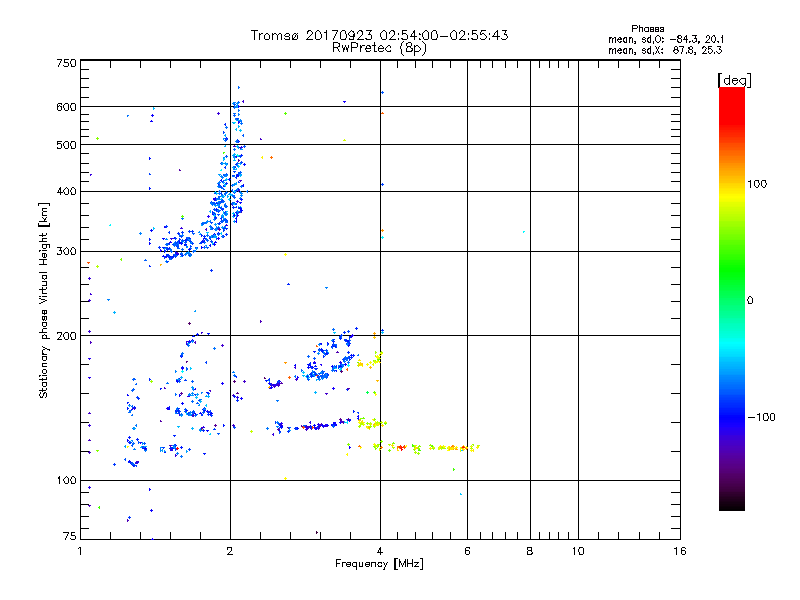Click the 'Frequency [MHz]' axis label
Viewport: 800px width, 600px height.
(379, 564)
